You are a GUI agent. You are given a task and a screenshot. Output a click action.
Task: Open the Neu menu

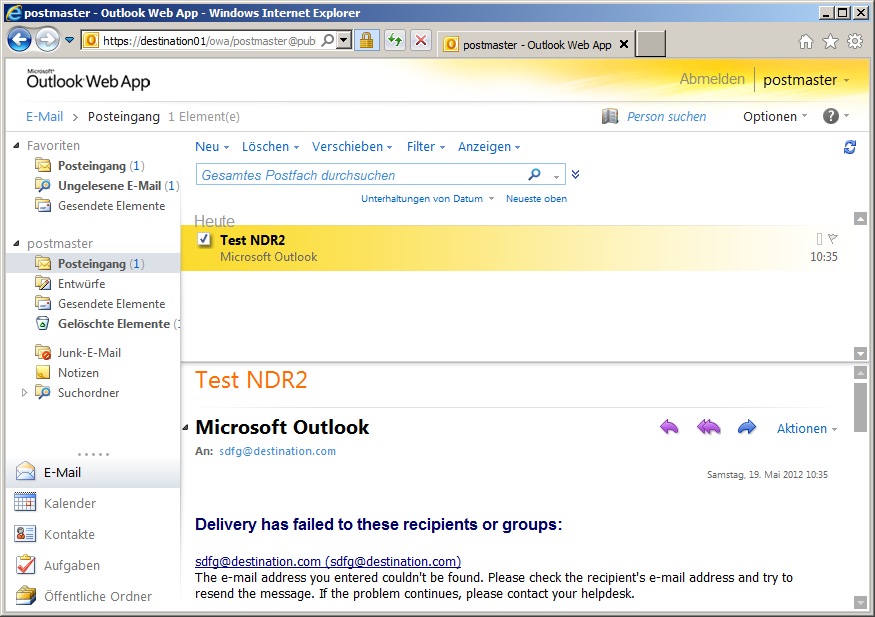tap(212, 147)
